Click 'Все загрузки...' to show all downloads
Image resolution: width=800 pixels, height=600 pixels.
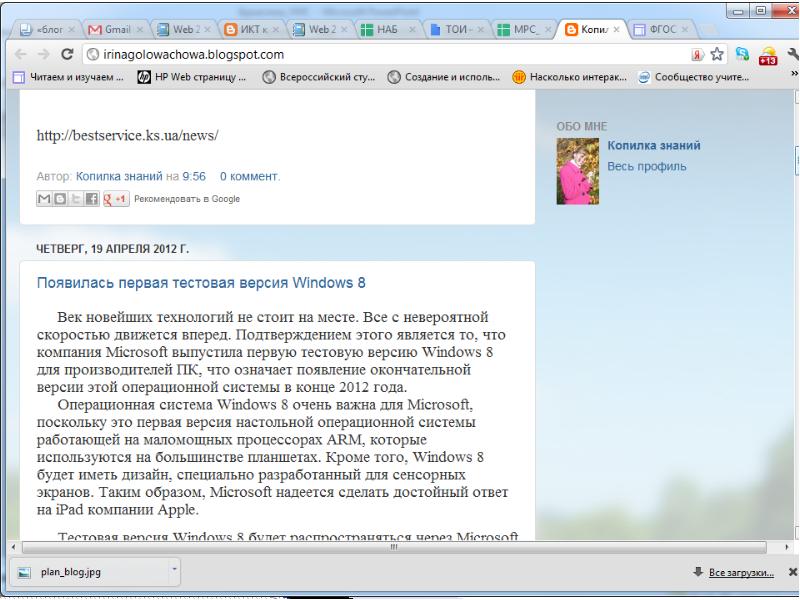[x=740, y=572]
